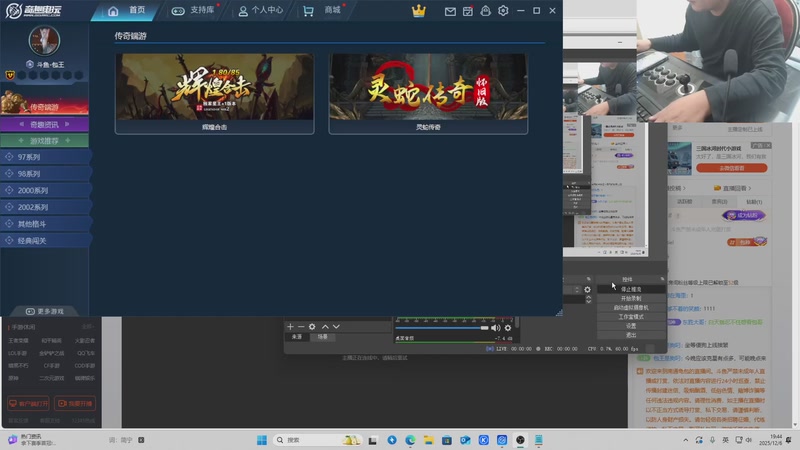
Task: Click the remove (−) source icon in OBS
Action: point(301,327)
